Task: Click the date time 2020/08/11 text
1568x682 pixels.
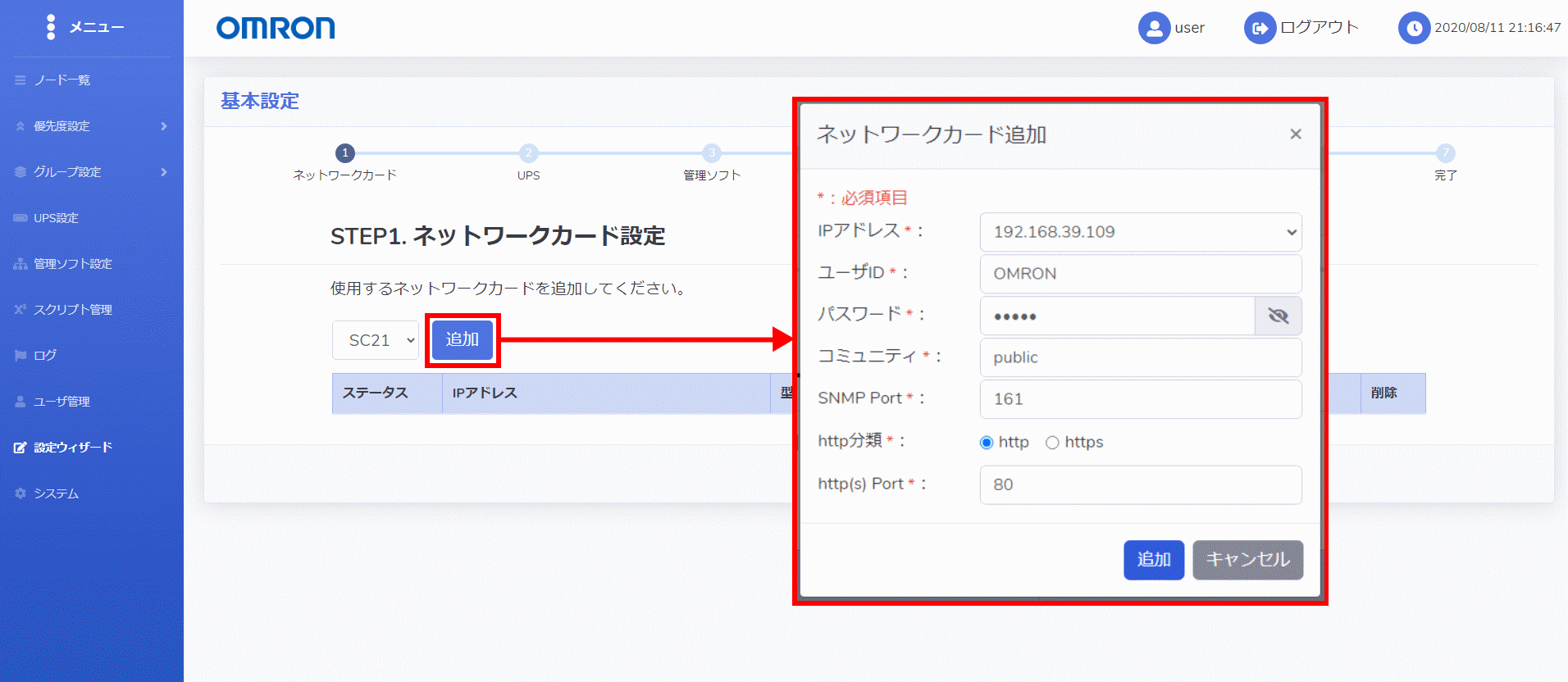Action: pos(1497,28)
